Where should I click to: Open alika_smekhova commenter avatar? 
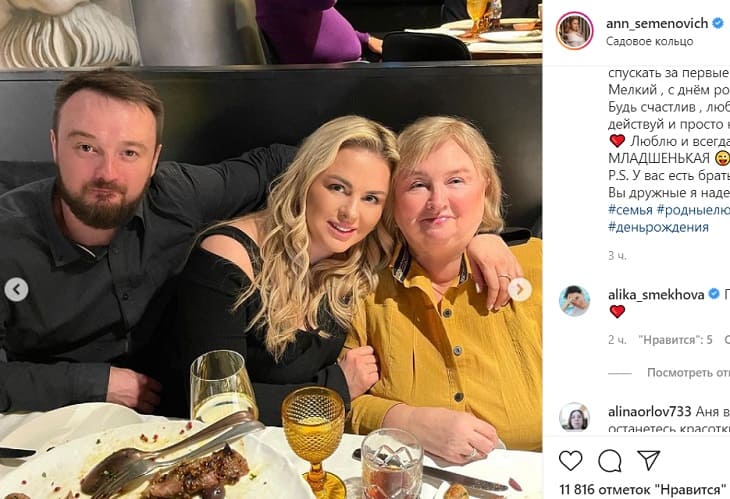pyautogui.click(x=575, y=301)
